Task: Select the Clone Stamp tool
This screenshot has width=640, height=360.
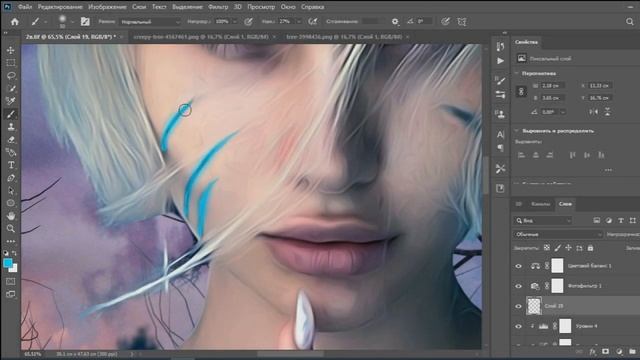Action: (11, 127)
